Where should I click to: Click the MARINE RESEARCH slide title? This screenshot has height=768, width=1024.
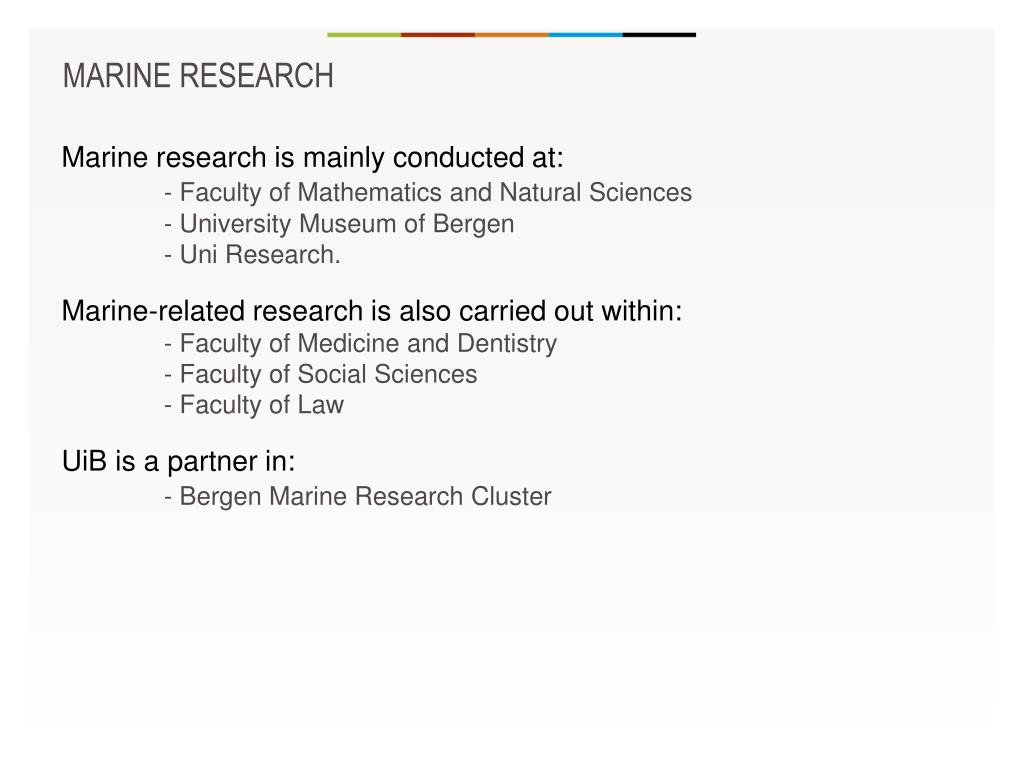(x=198, y=76)
